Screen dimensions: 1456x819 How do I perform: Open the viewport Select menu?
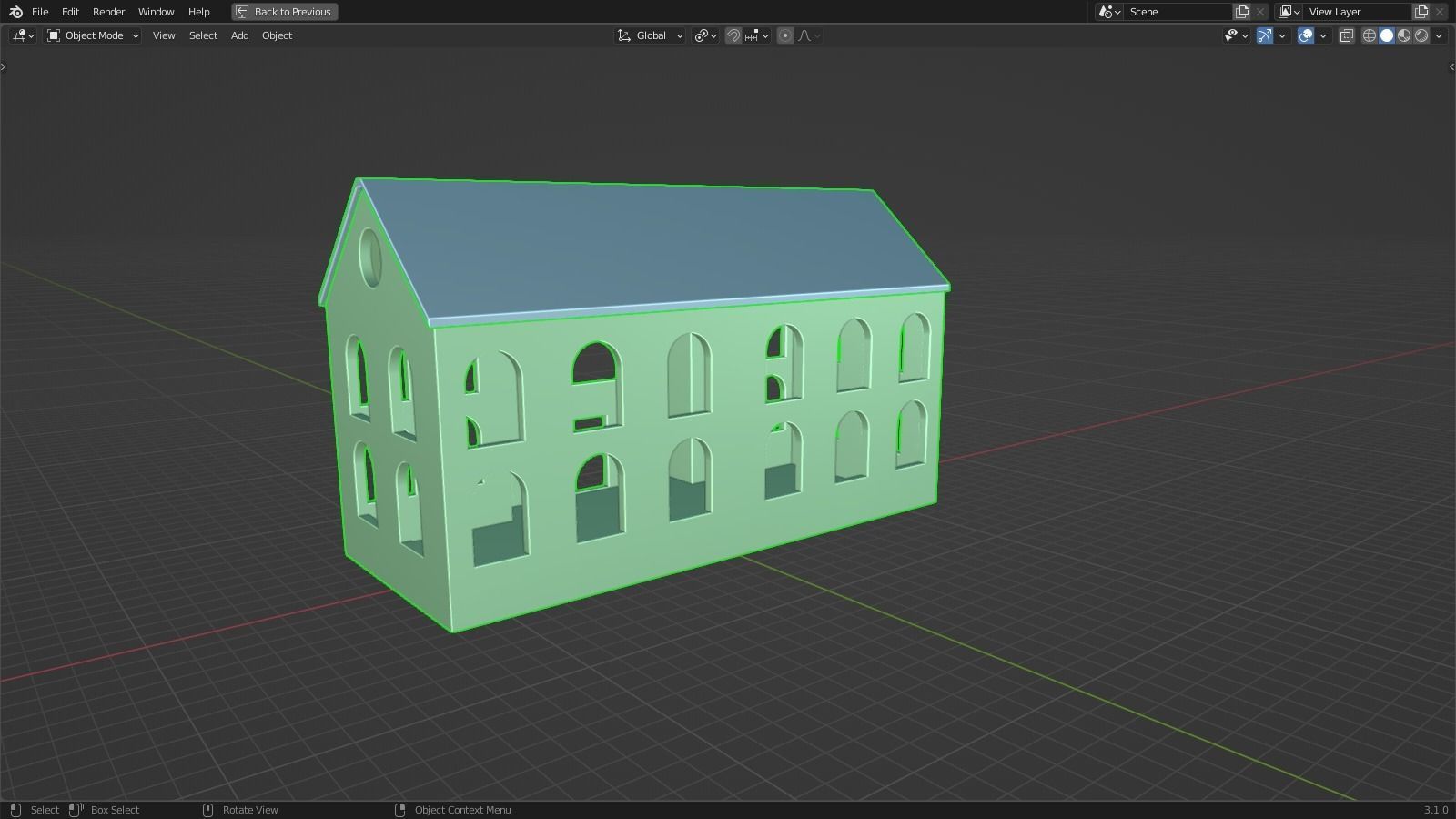pos(203,35)
